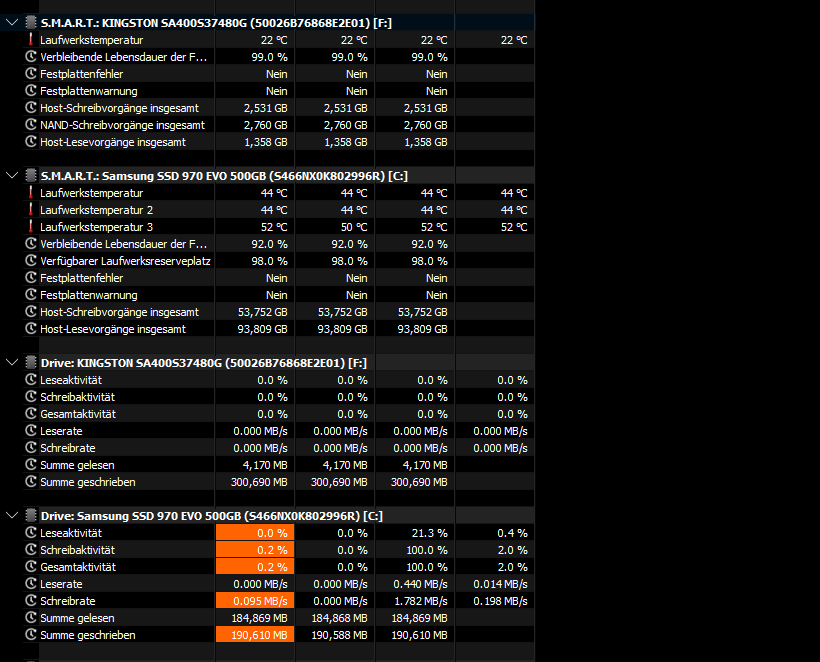820x662 pixels.
Task: Click the 0.440 MB/s maximum Leserate value
Action: point(420,584)
